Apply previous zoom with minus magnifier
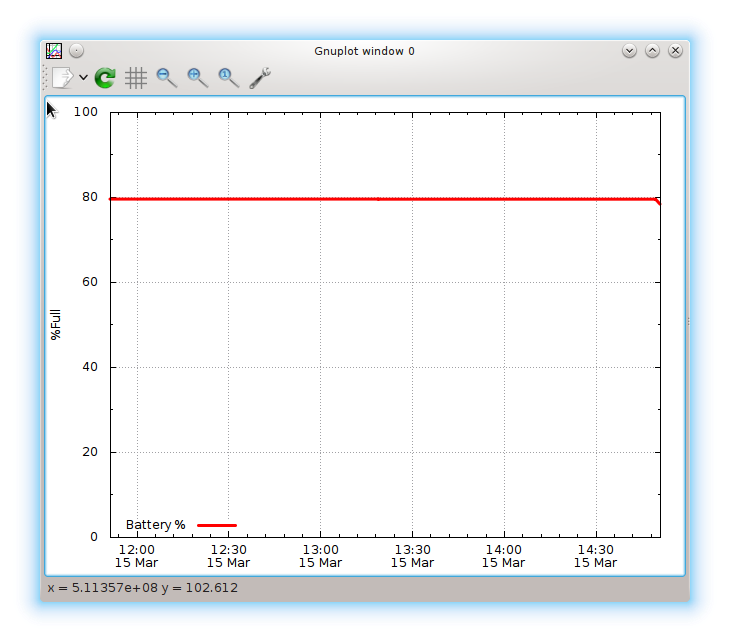 tap(167, 78)
